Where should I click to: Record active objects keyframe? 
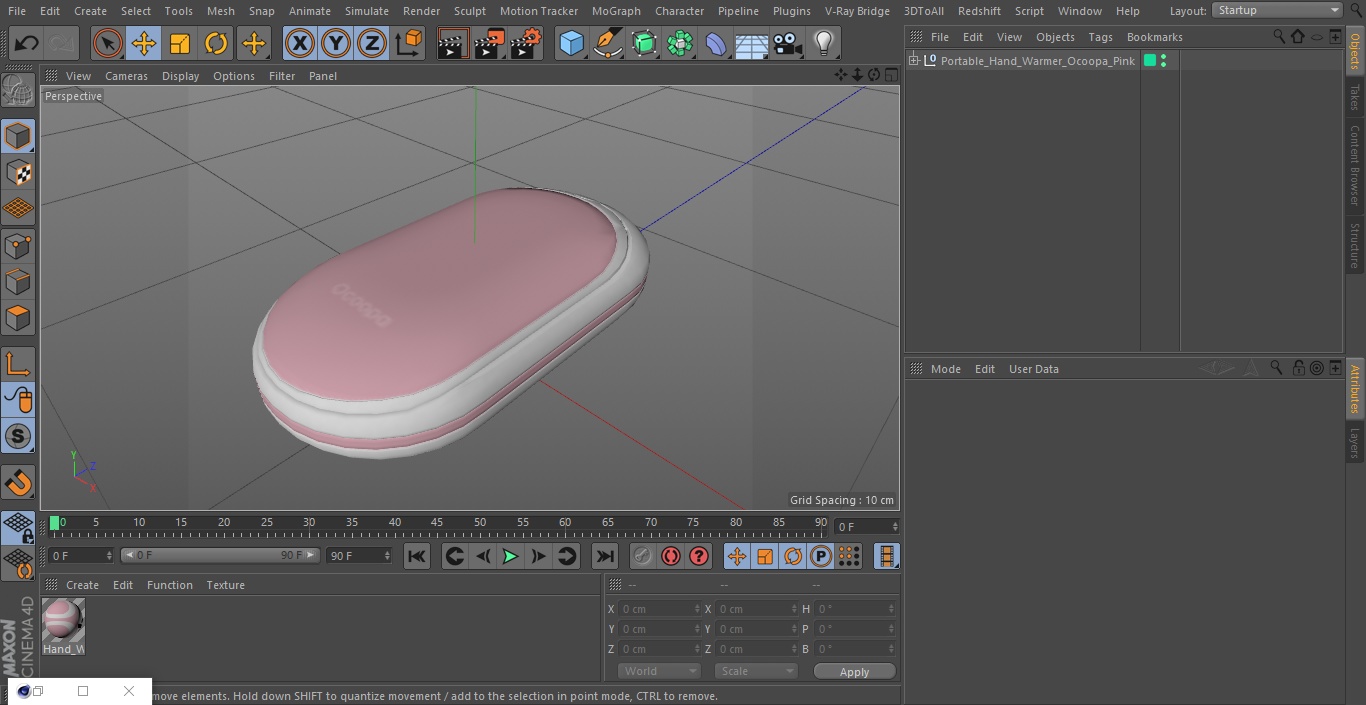point(643,556)
